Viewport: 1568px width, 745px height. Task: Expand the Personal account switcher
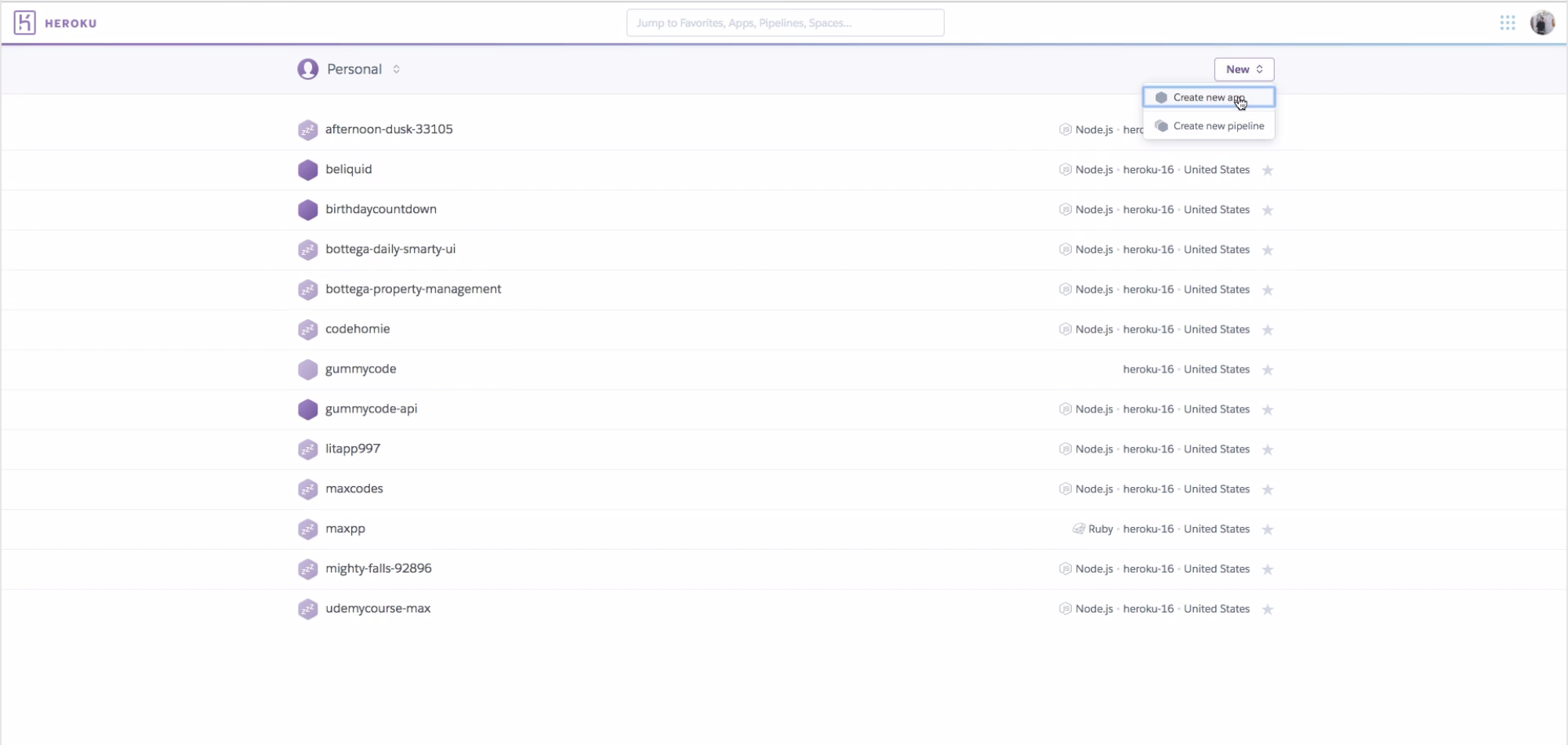click(396, 69)
